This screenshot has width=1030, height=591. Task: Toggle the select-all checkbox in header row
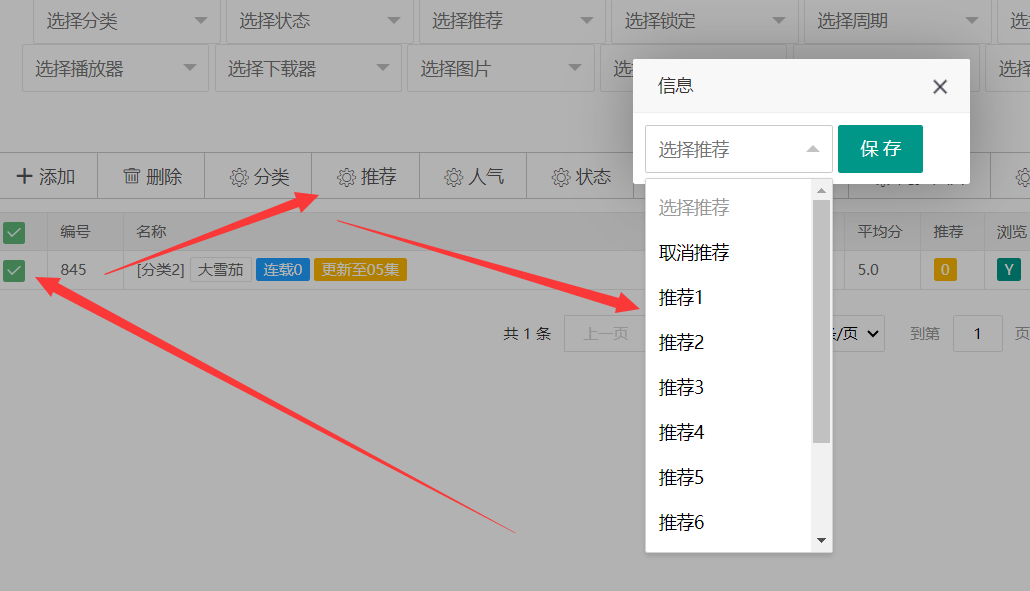pos(14,232)
